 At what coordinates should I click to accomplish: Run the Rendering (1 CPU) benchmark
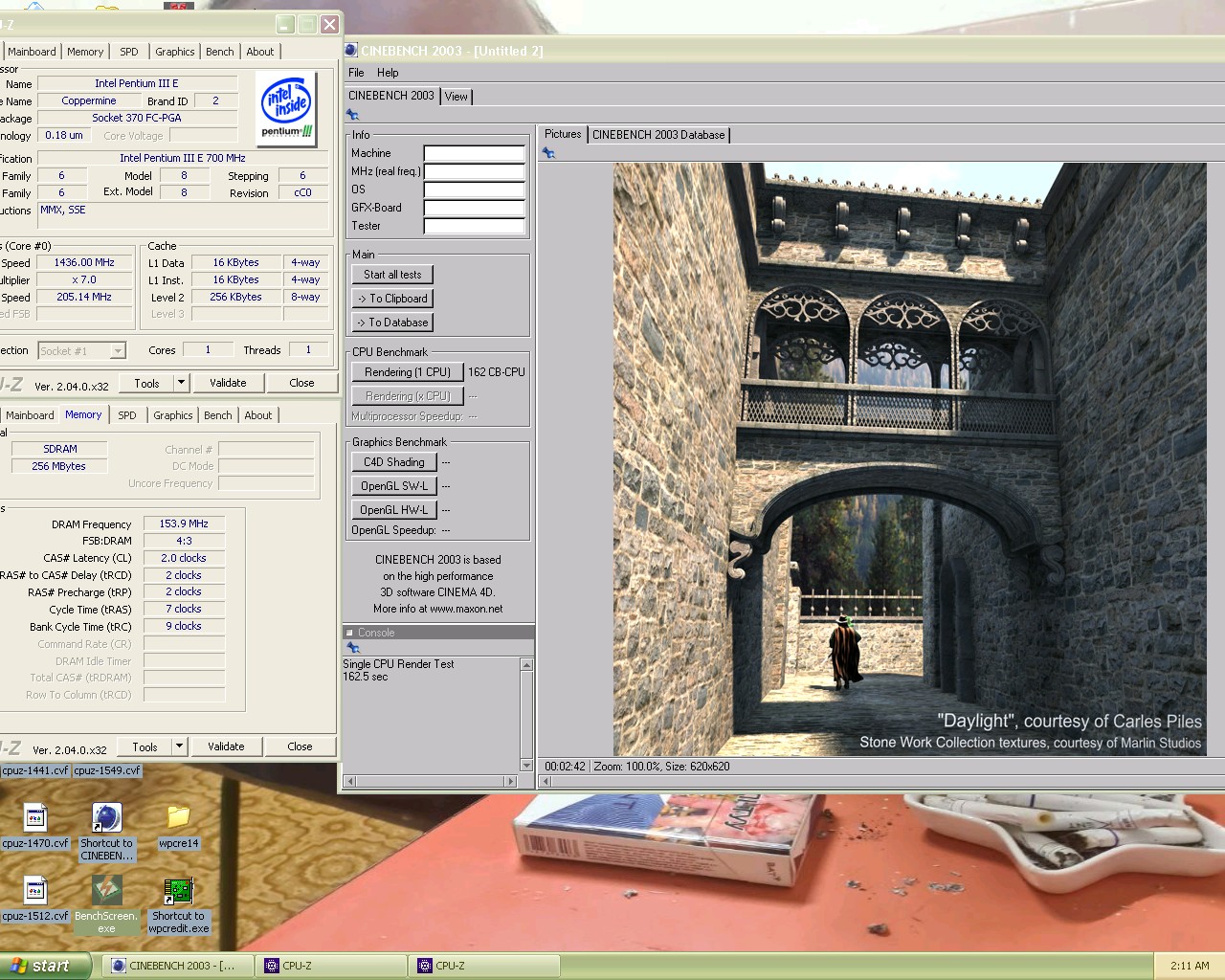coord(408,372)
